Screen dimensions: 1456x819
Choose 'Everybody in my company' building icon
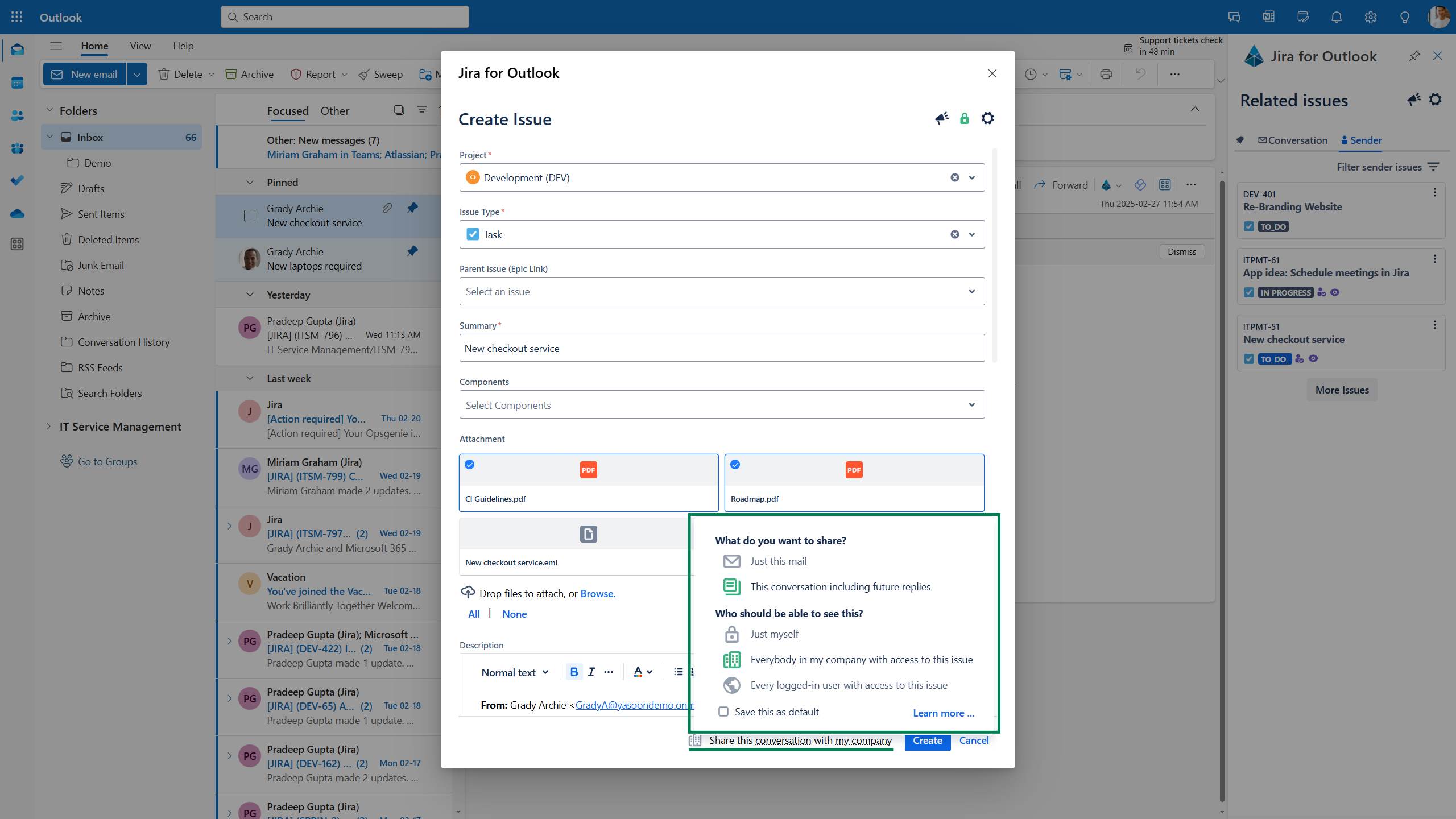coord(731,660)
